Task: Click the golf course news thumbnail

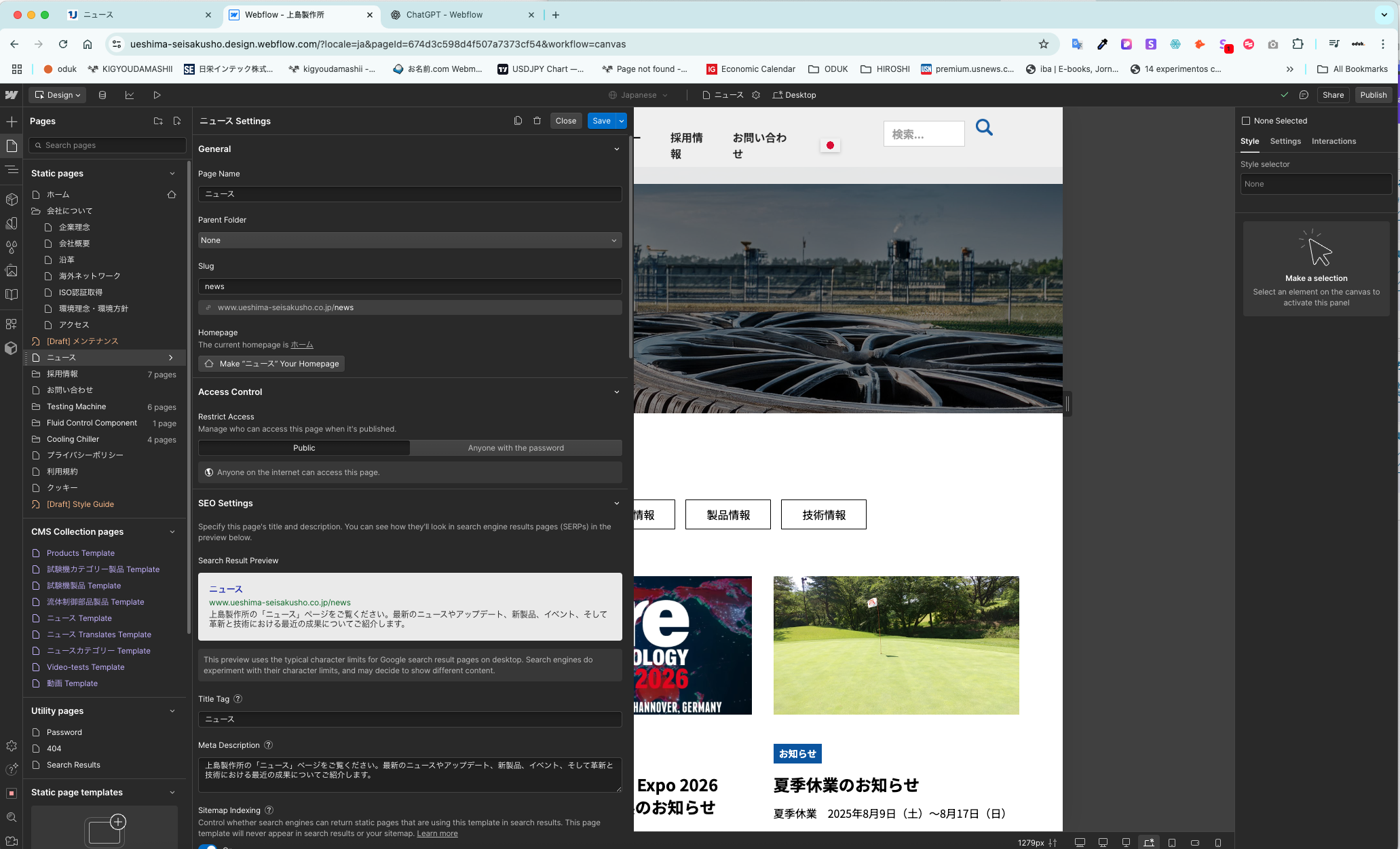Action: point(896,645)
